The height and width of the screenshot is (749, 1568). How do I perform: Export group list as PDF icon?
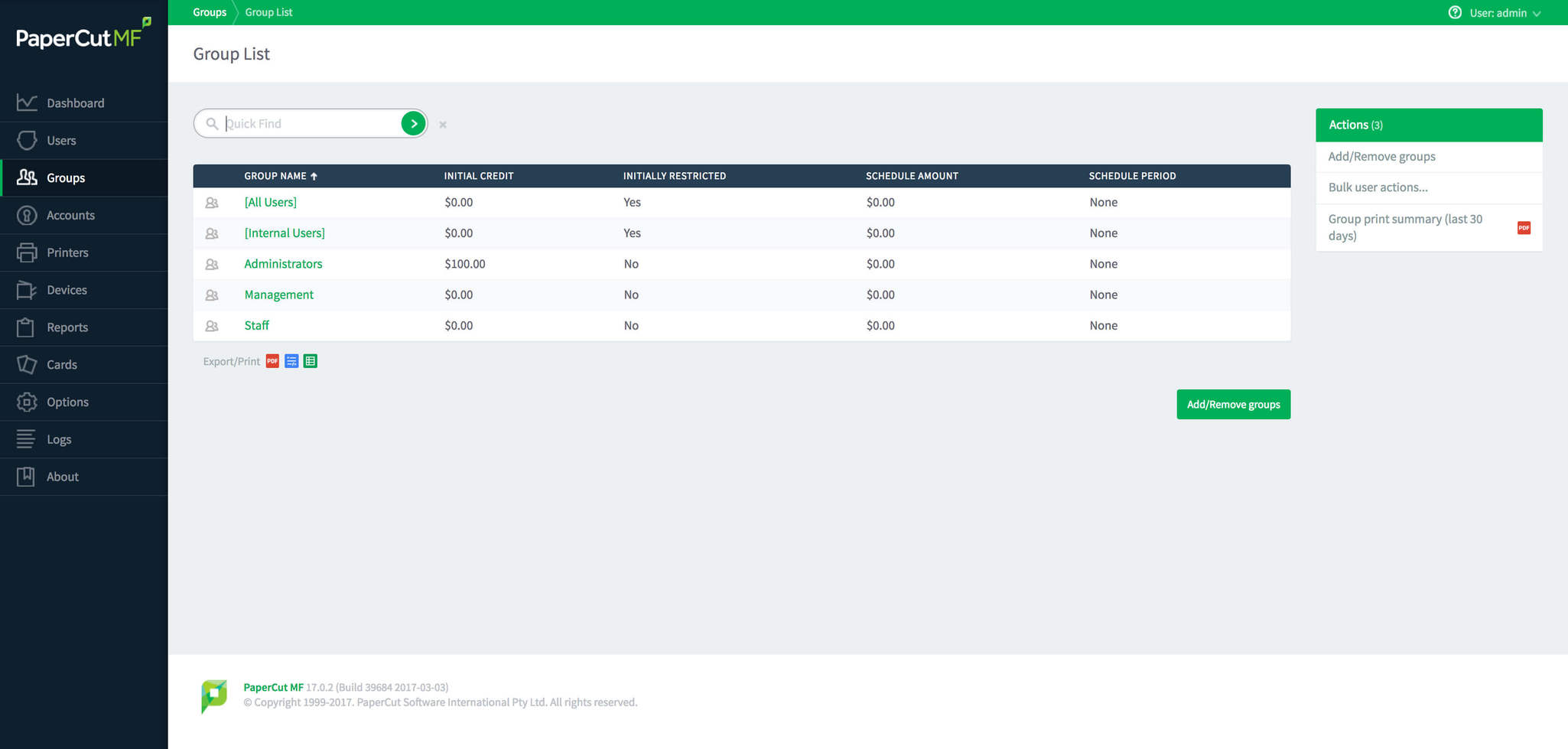click(x=272, y=361)
